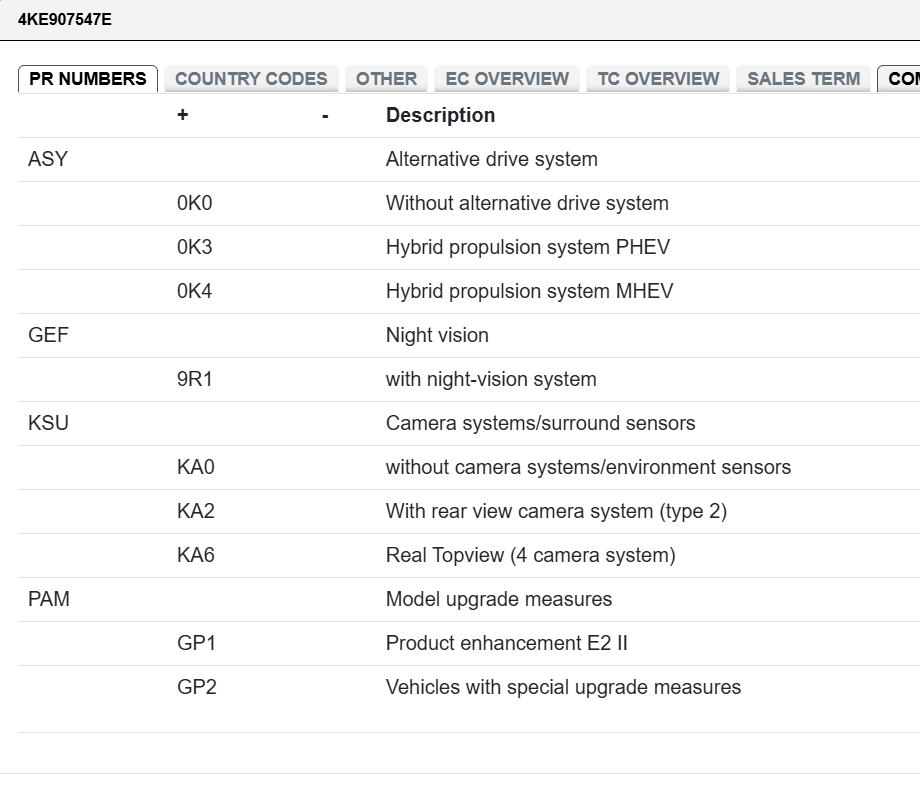Open the OTHER tab
This screenshot has height=792, width=920.
click(386, 79)
